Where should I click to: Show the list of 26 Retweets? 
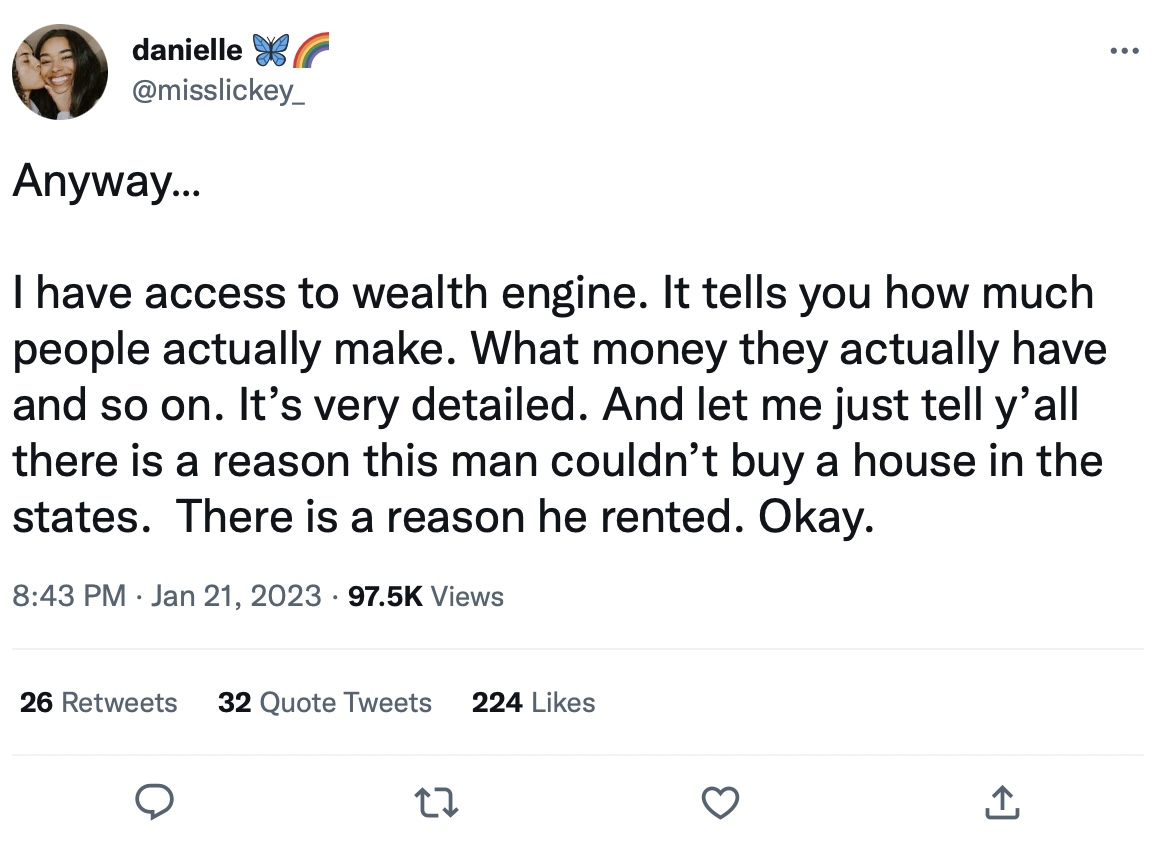click(98, 703)
